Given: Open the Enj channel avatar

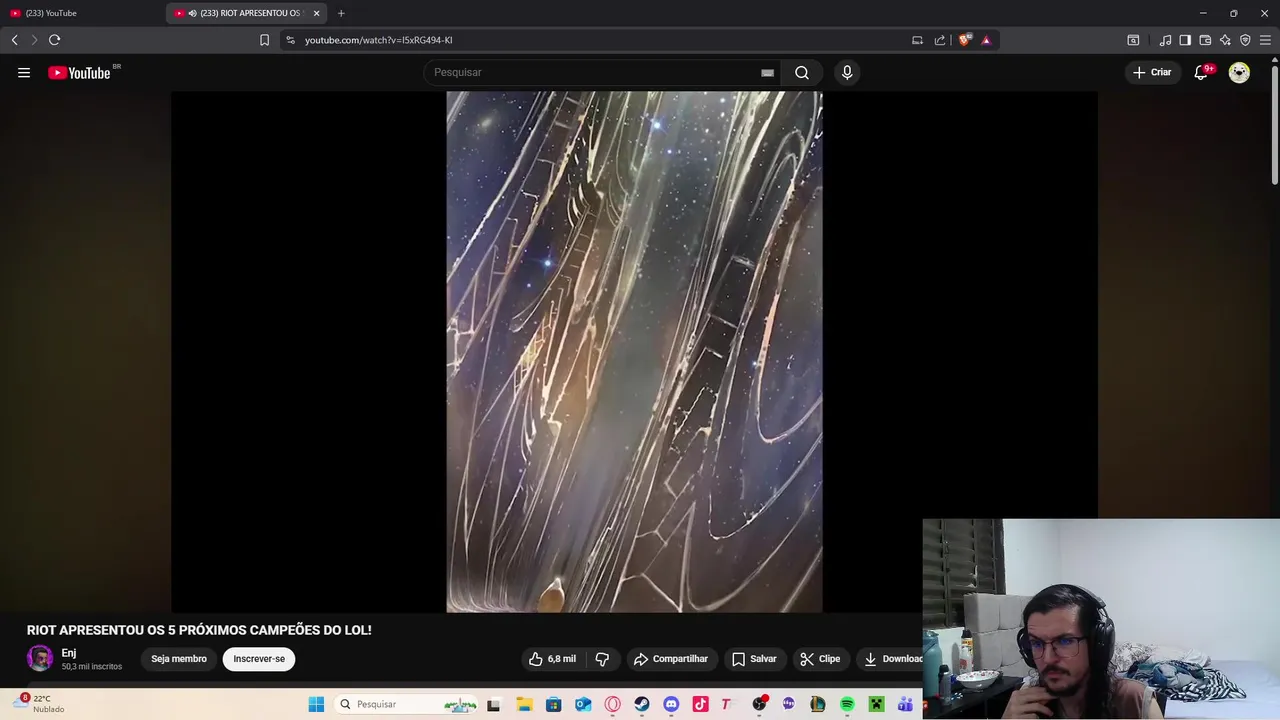Looking at the screenshot, I should (40, 658).
